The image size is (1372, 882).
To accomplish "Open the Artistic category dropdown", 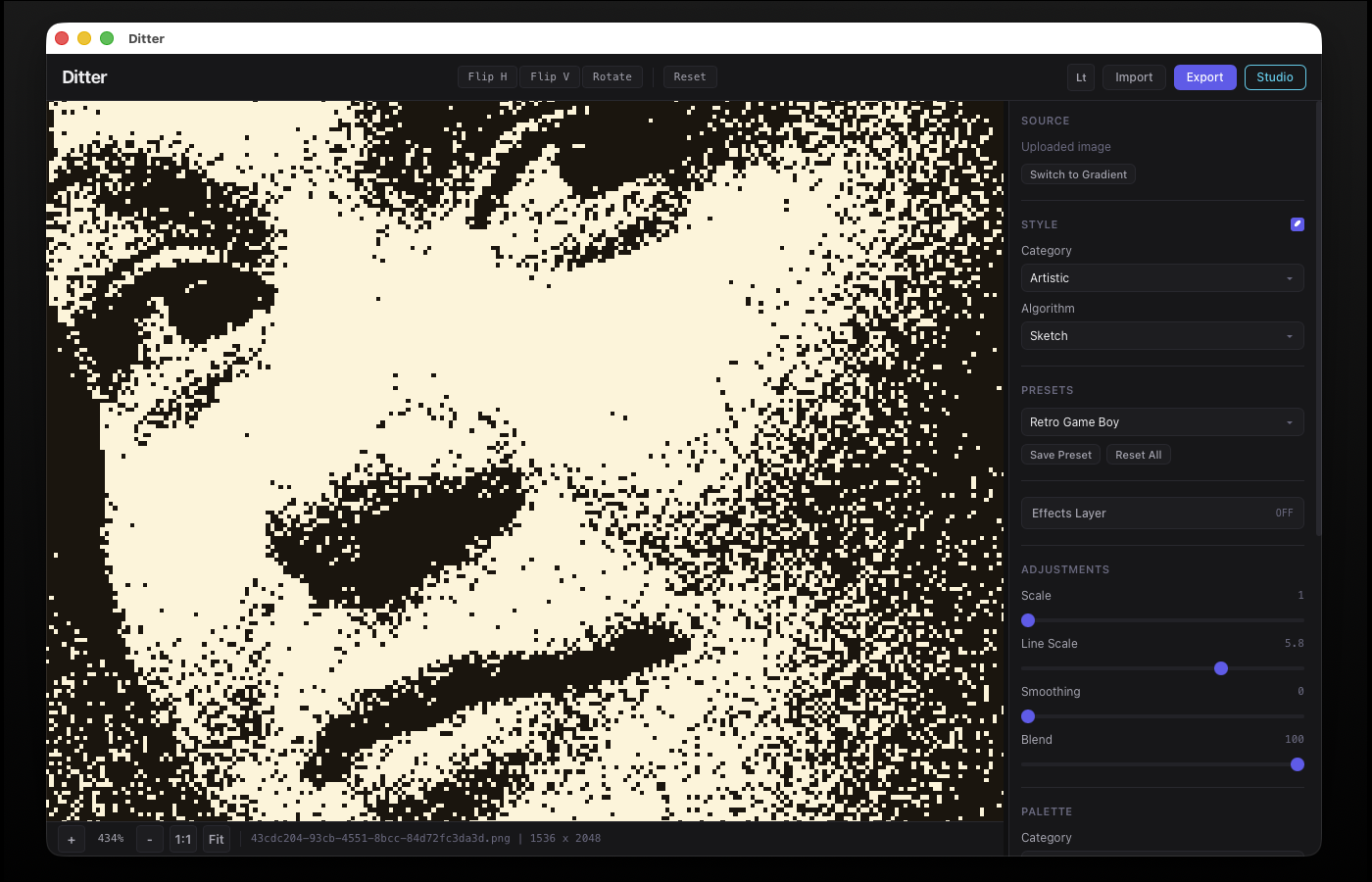I will [1162, 278].
